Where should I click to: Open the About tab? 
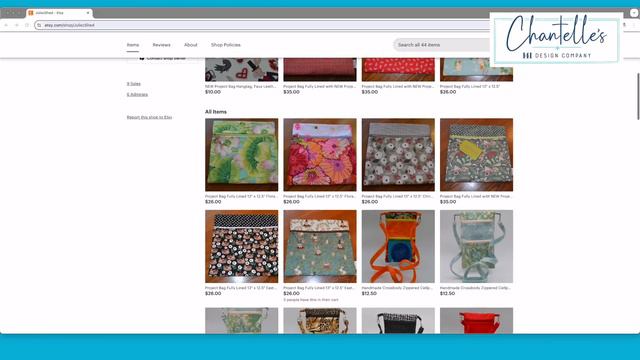coord(191,45)
